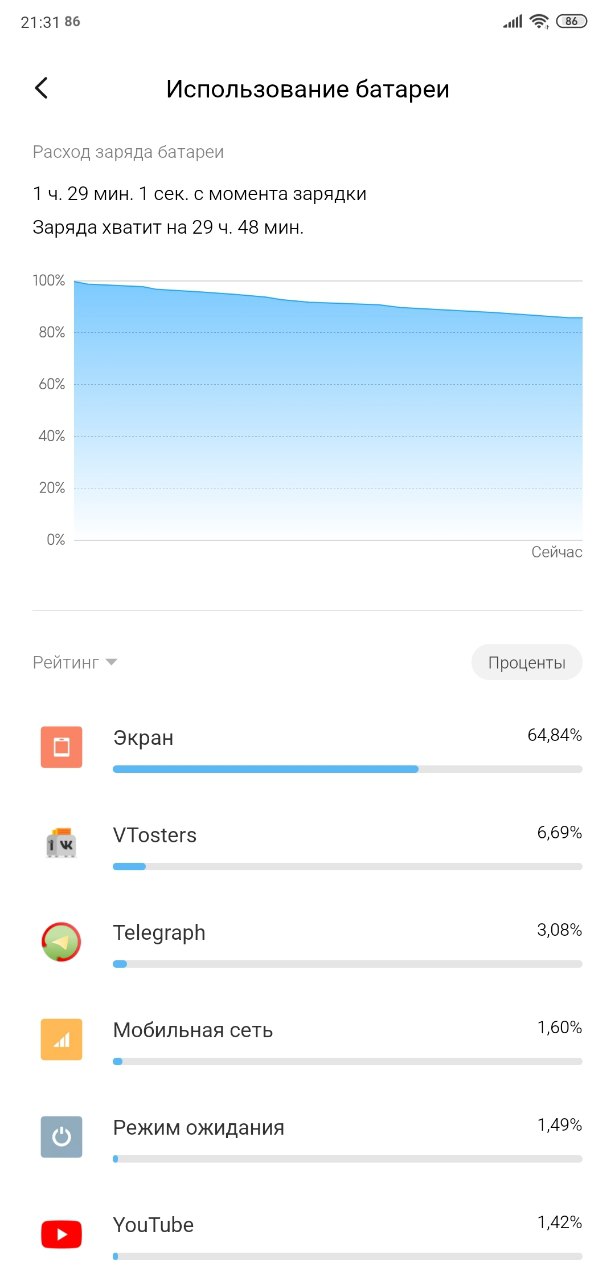Tap the Мобильная сеть label
The image size is (615, 1280).
[x=193, y=1030]
